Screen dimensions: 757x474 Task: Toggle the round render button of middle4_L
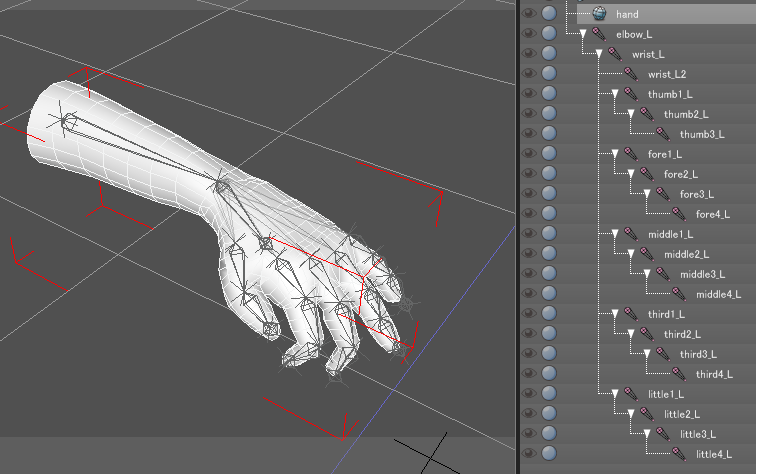pos(549,293)
